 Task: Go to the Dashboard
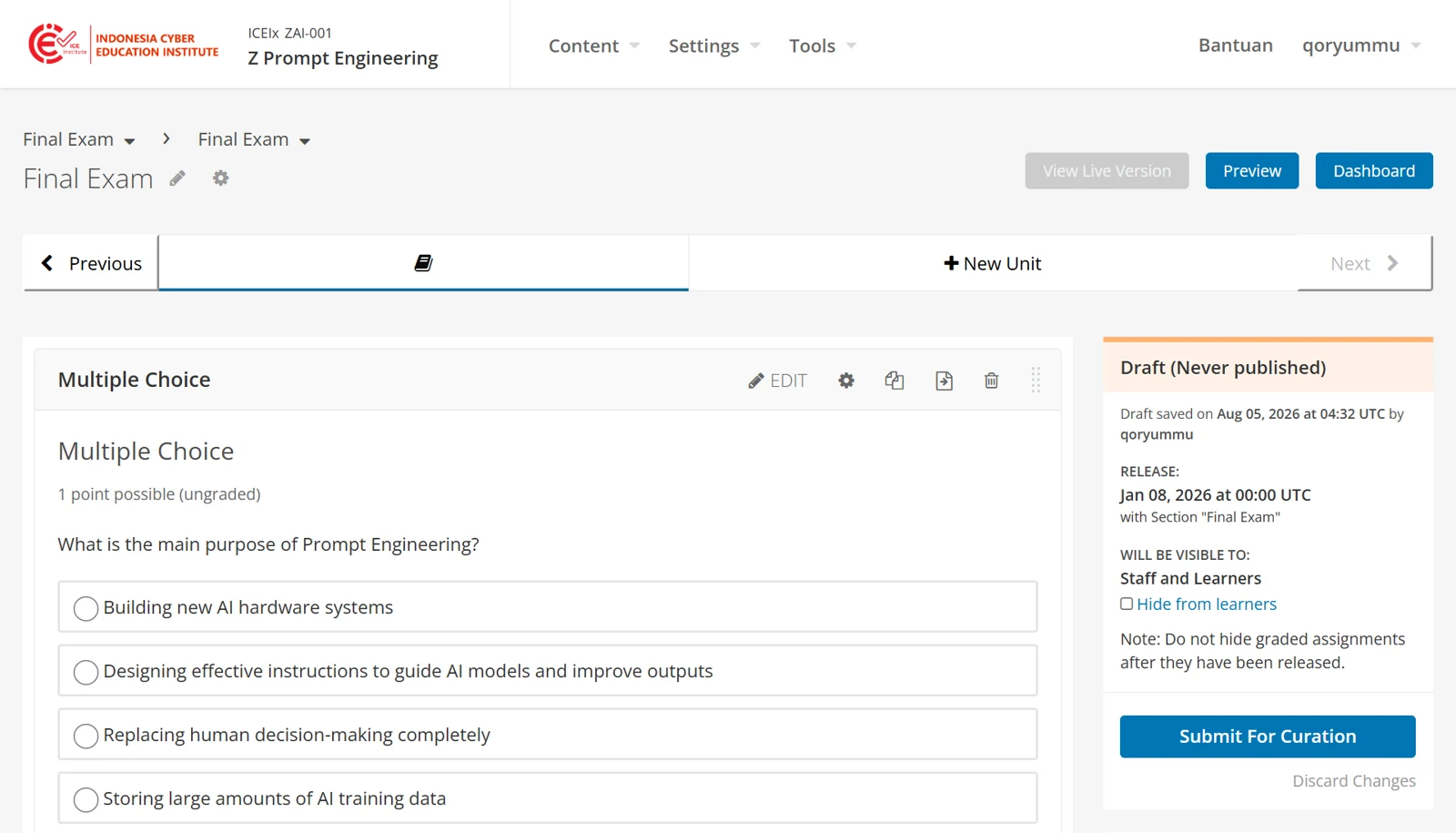pyautogui.click(x=1373, y=171)
